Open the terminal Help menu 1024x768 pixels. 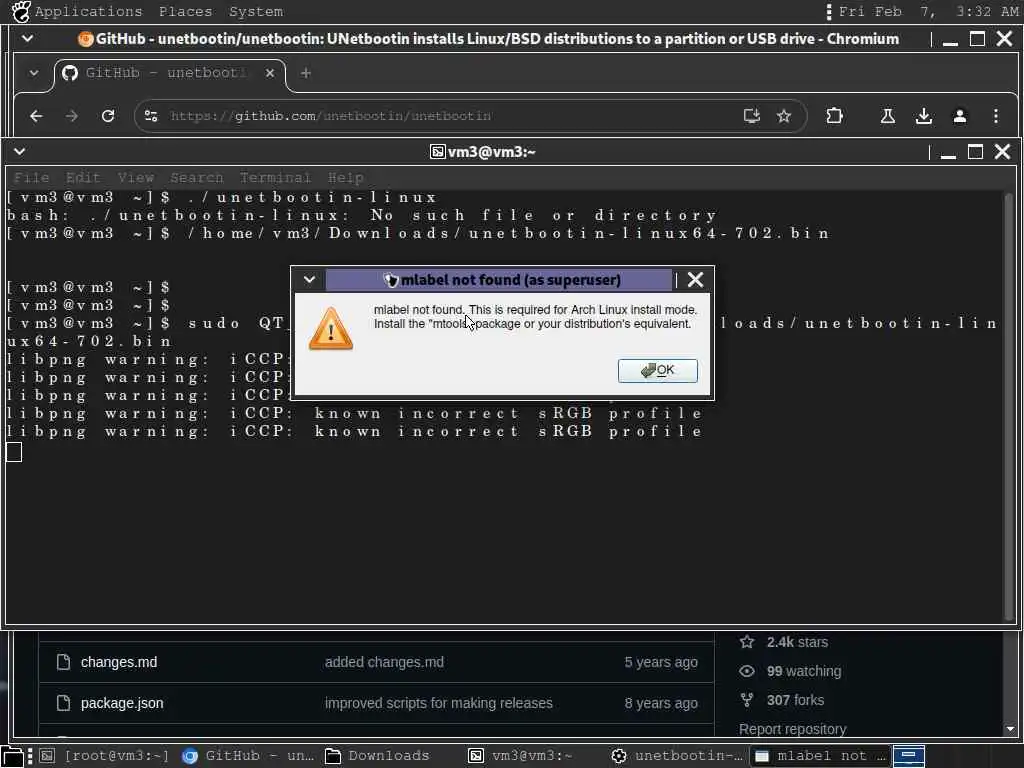[x=345, y=178]
